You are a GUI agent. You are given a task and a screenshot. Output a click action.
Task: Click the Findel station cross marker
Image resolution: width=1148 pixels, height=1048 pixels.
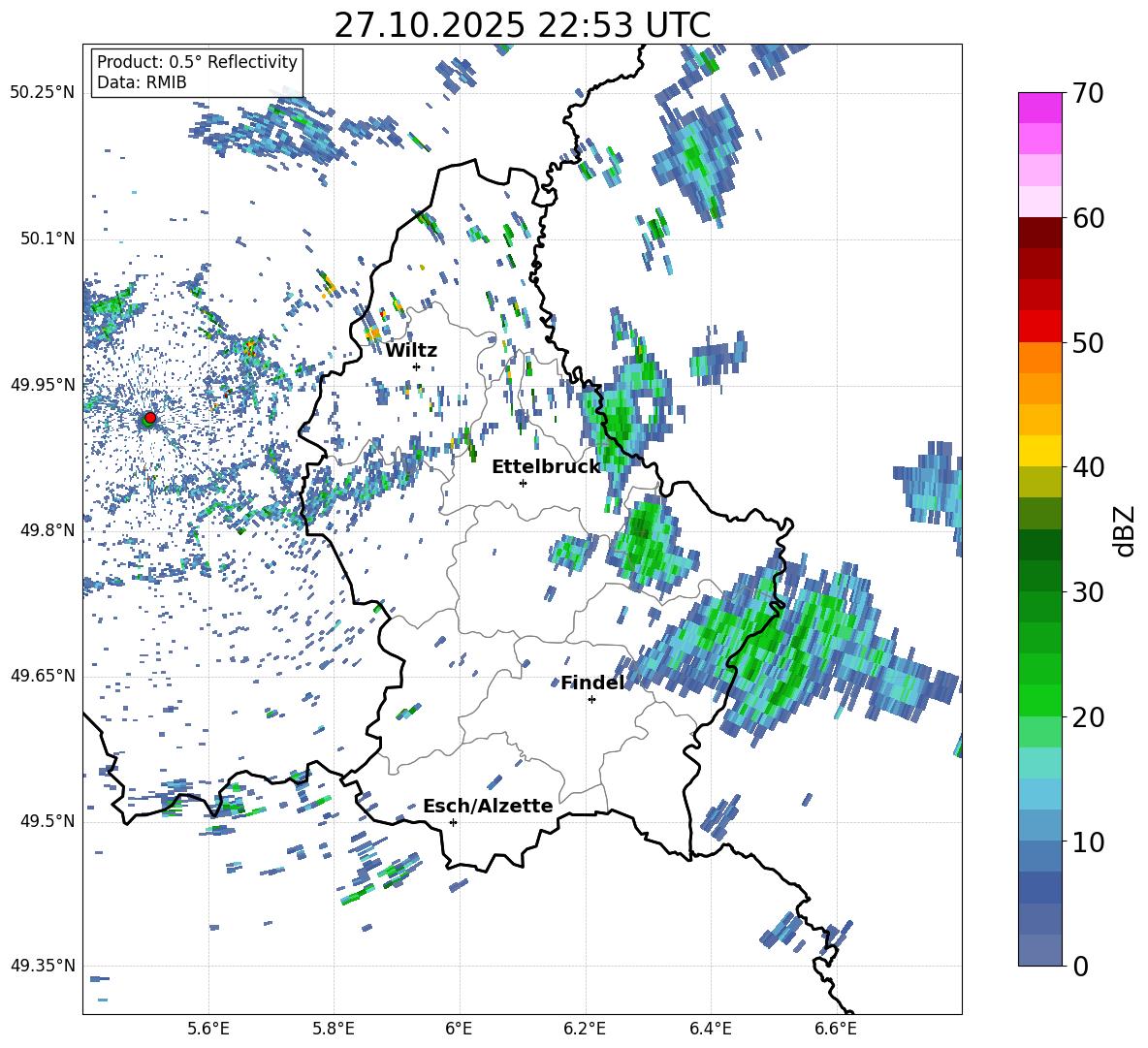coord(591,700)
